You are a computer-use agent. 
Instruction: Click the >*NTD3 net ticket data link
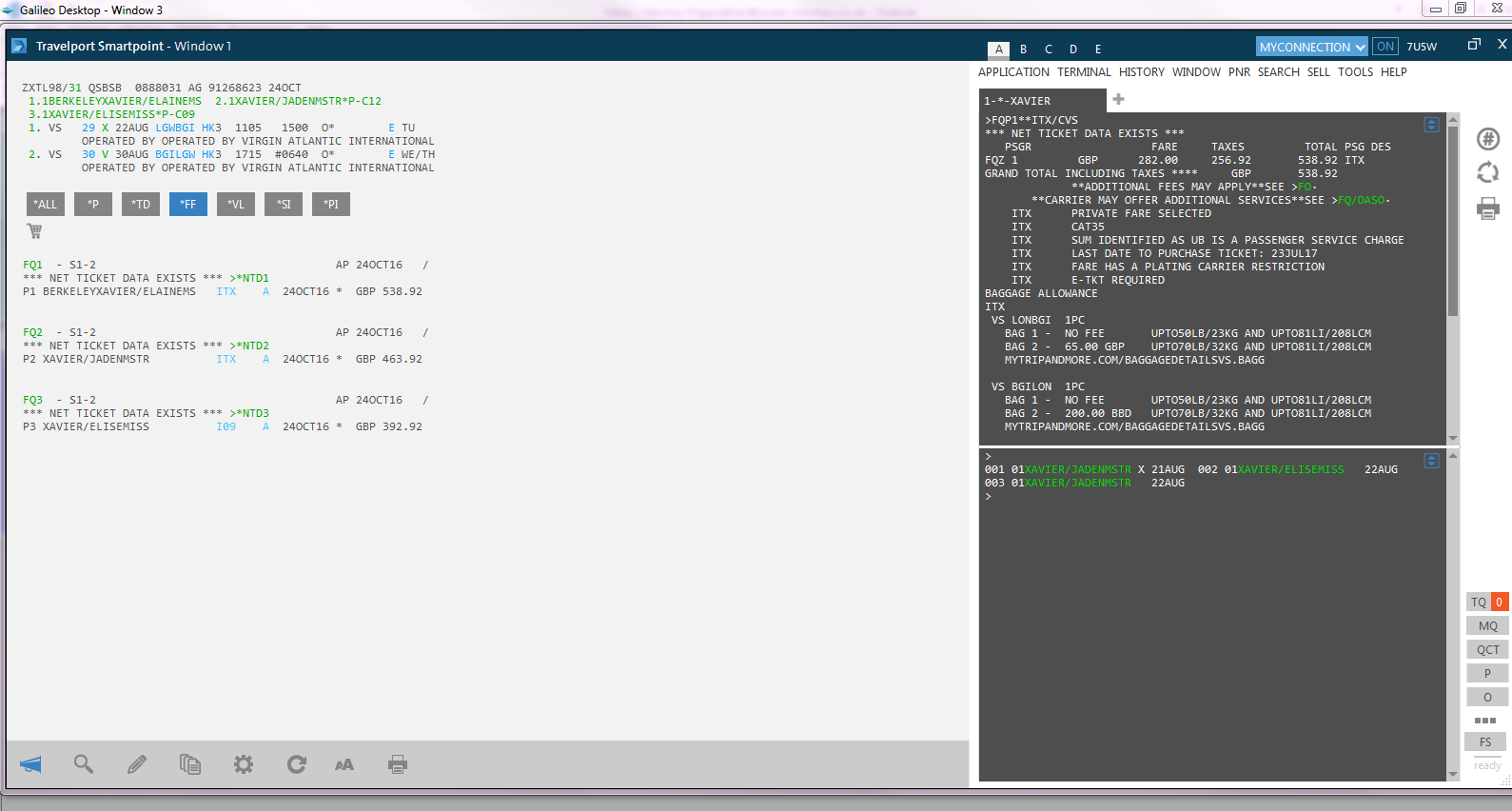tap(249, 413)
